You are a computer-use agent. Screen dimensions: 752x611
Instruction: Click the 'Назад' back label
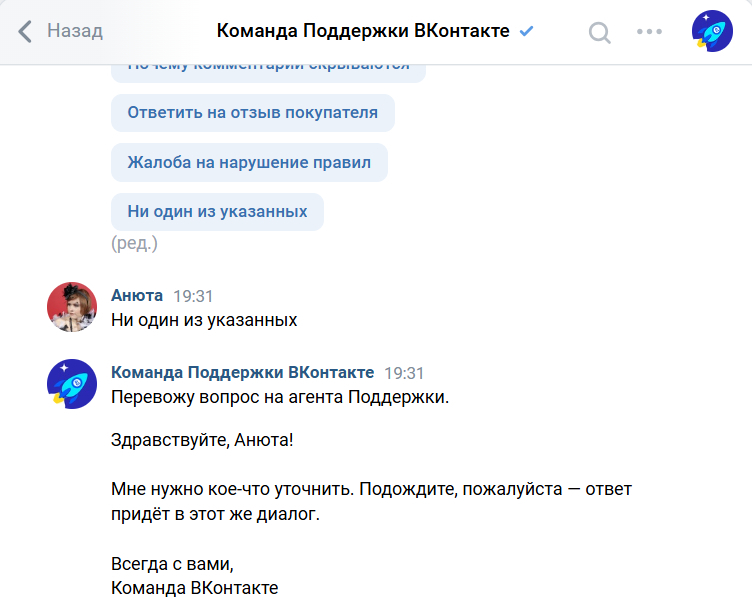(74, 31)
